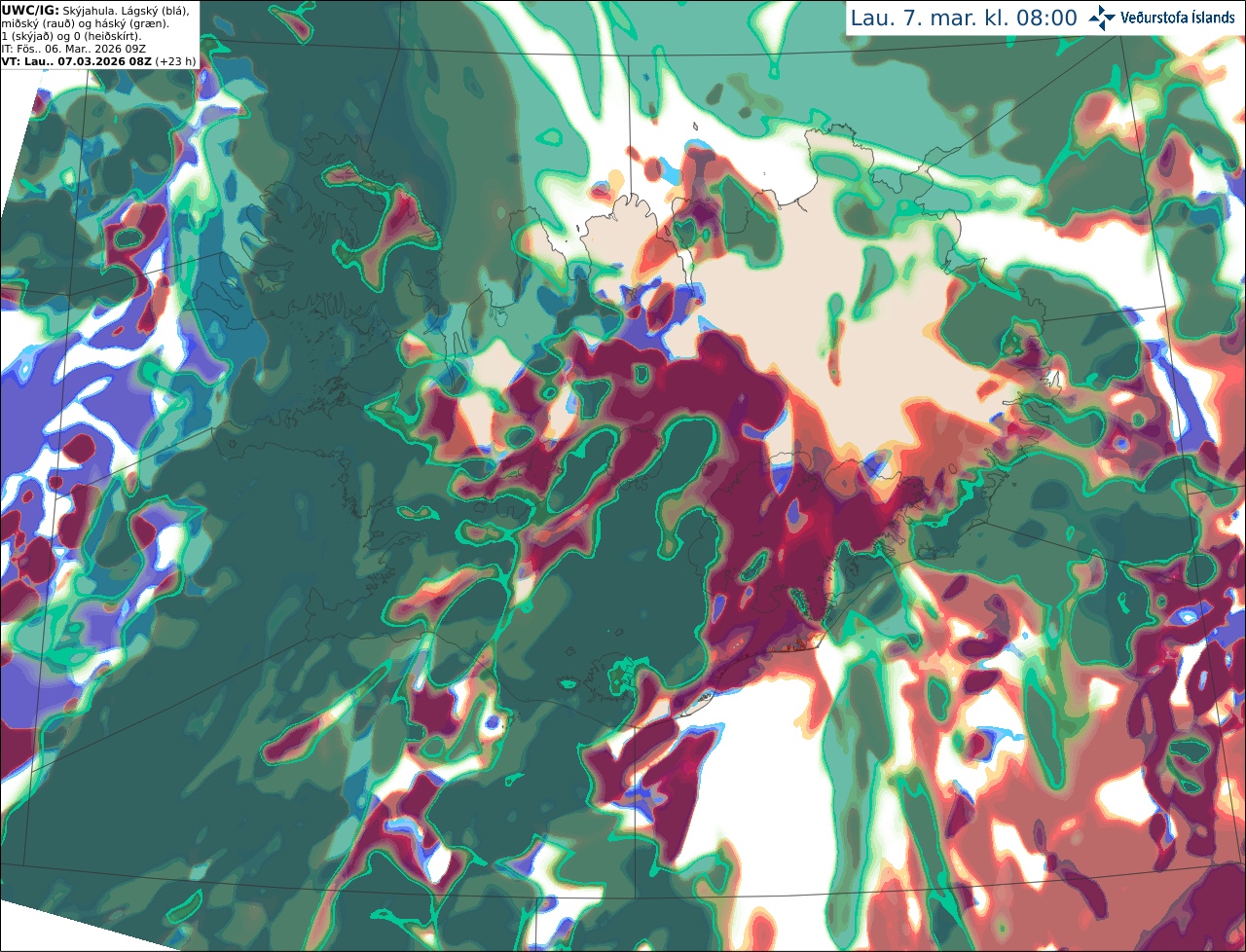Viewport: 1246px width, 952px height.
Task: Click the '(+23 h)' forecast offset text
Action: [x=176, y=61]
